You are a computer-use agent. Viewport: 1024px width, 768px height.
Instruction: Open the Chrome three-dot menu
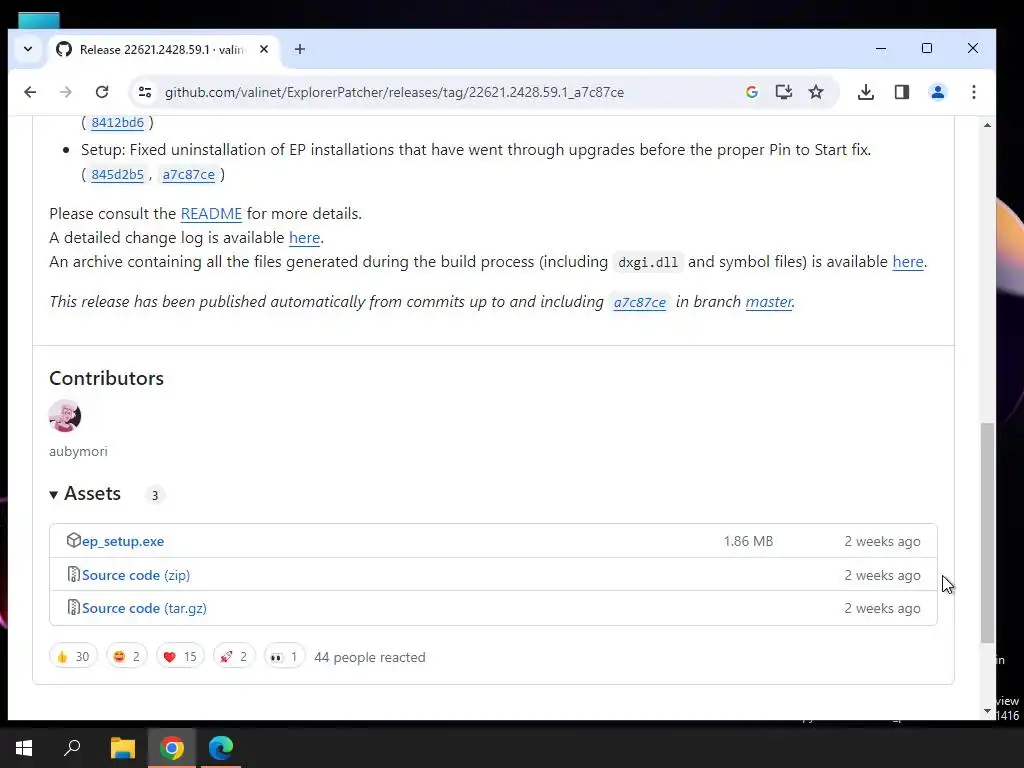point(974,92)
